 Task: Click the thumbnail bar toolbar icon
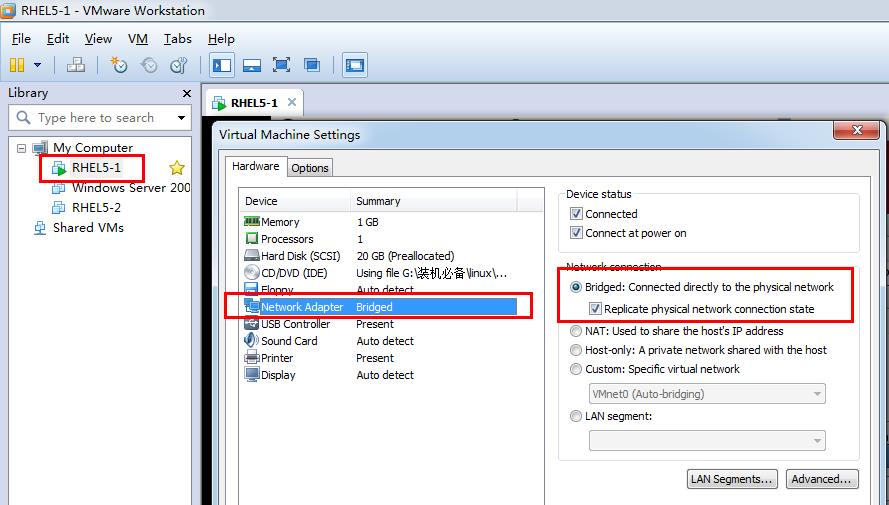click(252, 65)
